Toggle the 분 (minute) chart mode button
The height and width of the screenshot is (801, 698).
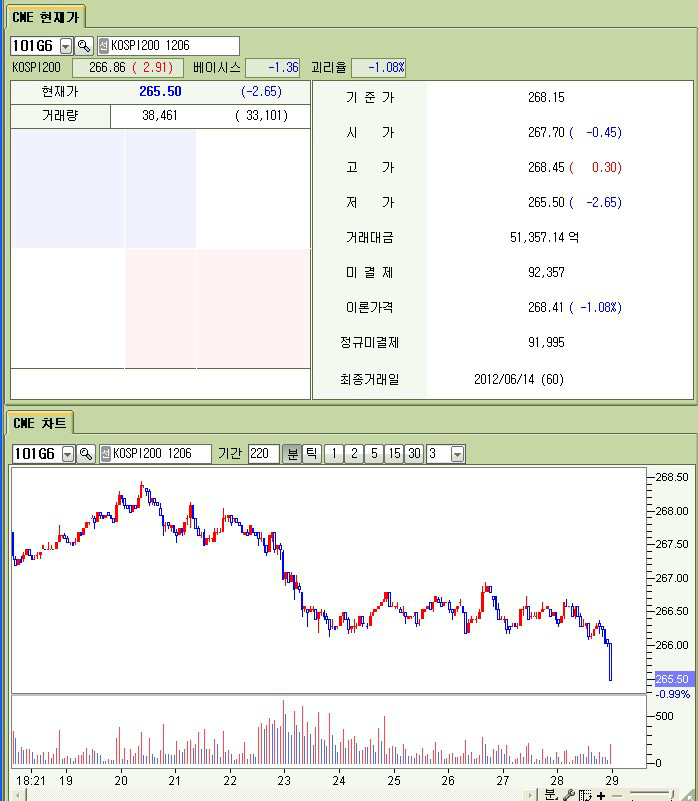[x=291, y=454]
